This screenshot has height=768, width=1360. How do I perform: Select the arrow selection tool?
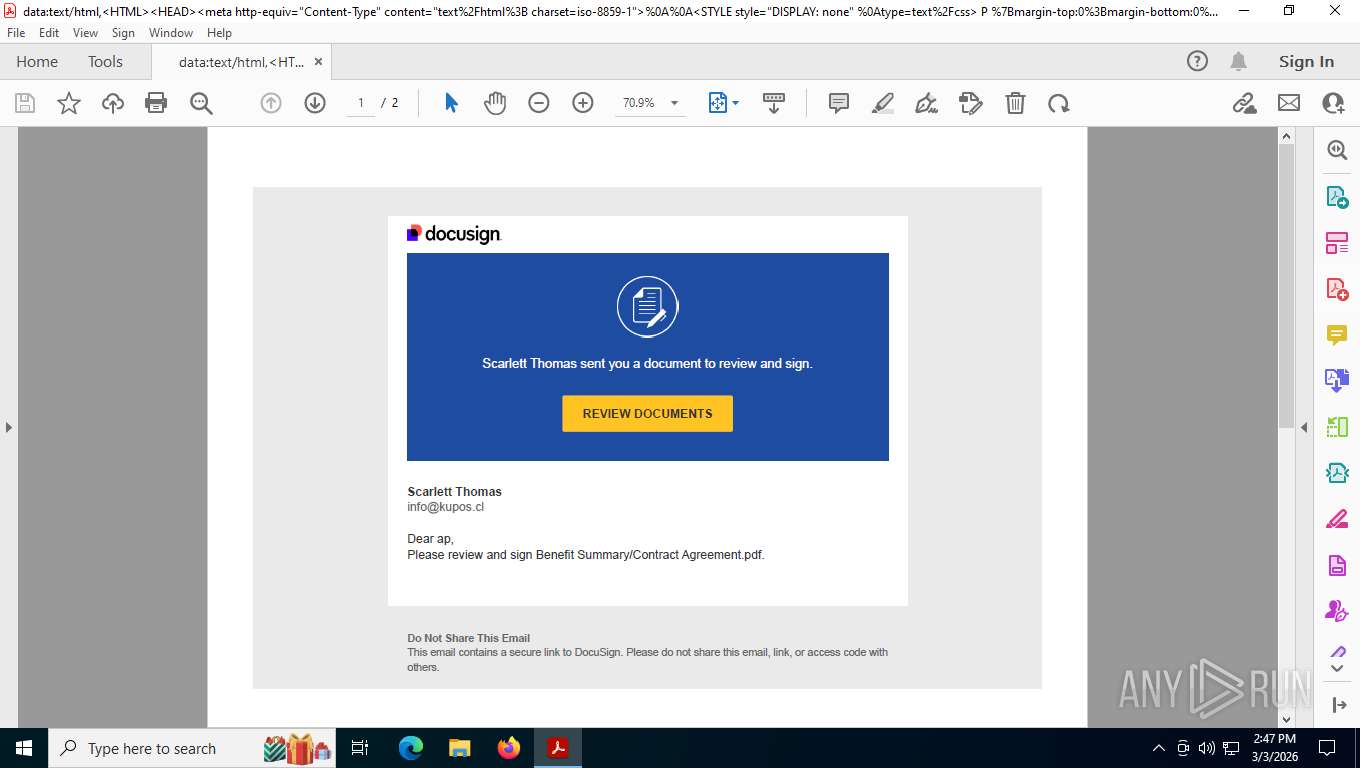451,103
